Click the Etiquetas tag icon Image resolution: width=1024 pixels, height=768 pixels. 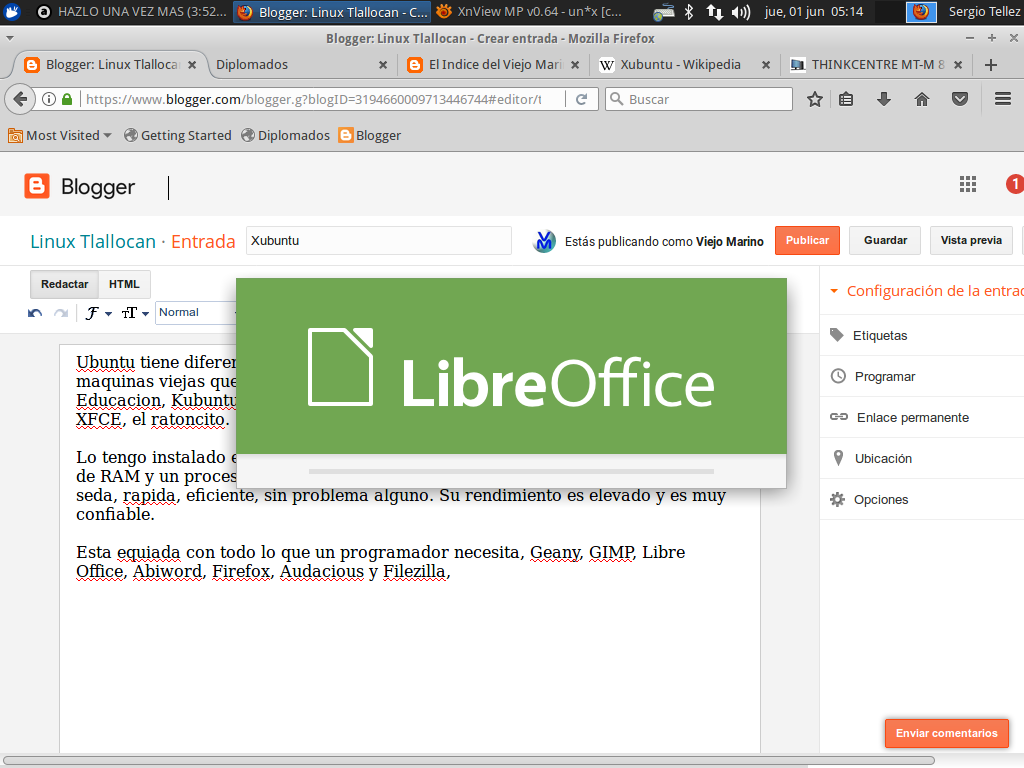coord(836,335)
